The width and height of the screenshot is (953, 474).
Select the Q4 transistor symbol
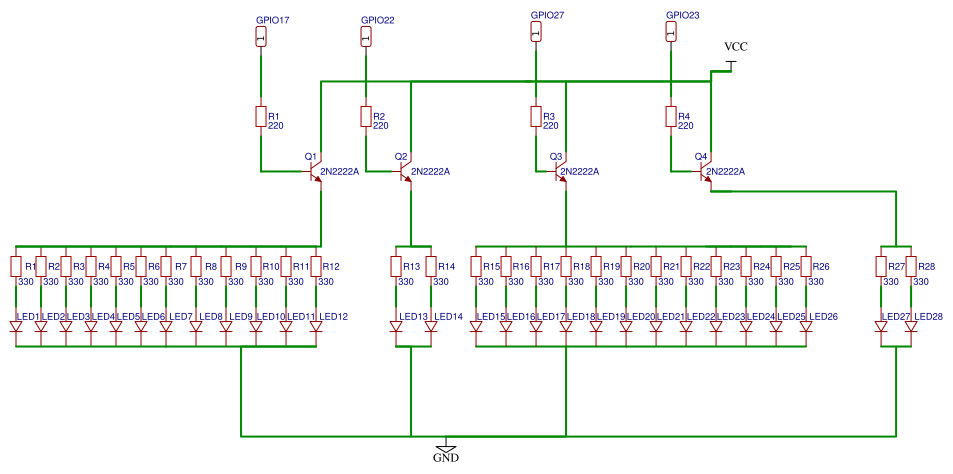(706, 172)
